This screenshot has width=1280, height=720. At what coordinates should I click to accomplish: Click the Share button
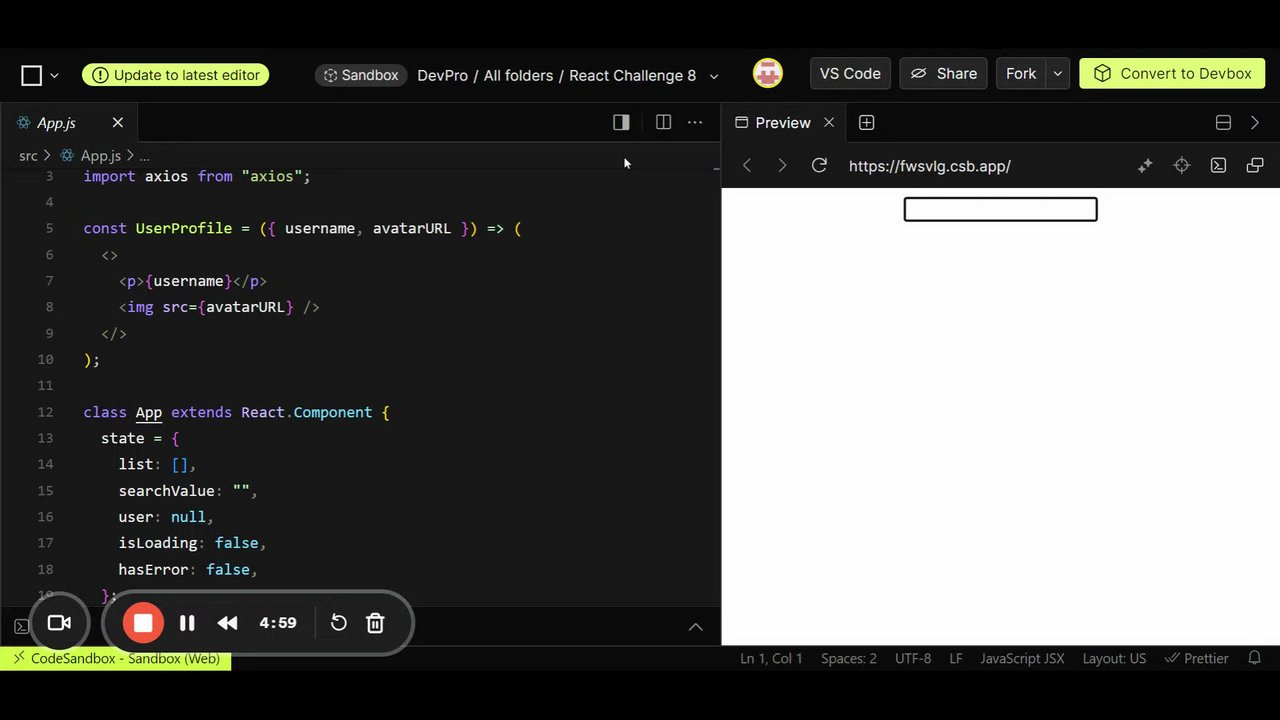pos(943,73)
